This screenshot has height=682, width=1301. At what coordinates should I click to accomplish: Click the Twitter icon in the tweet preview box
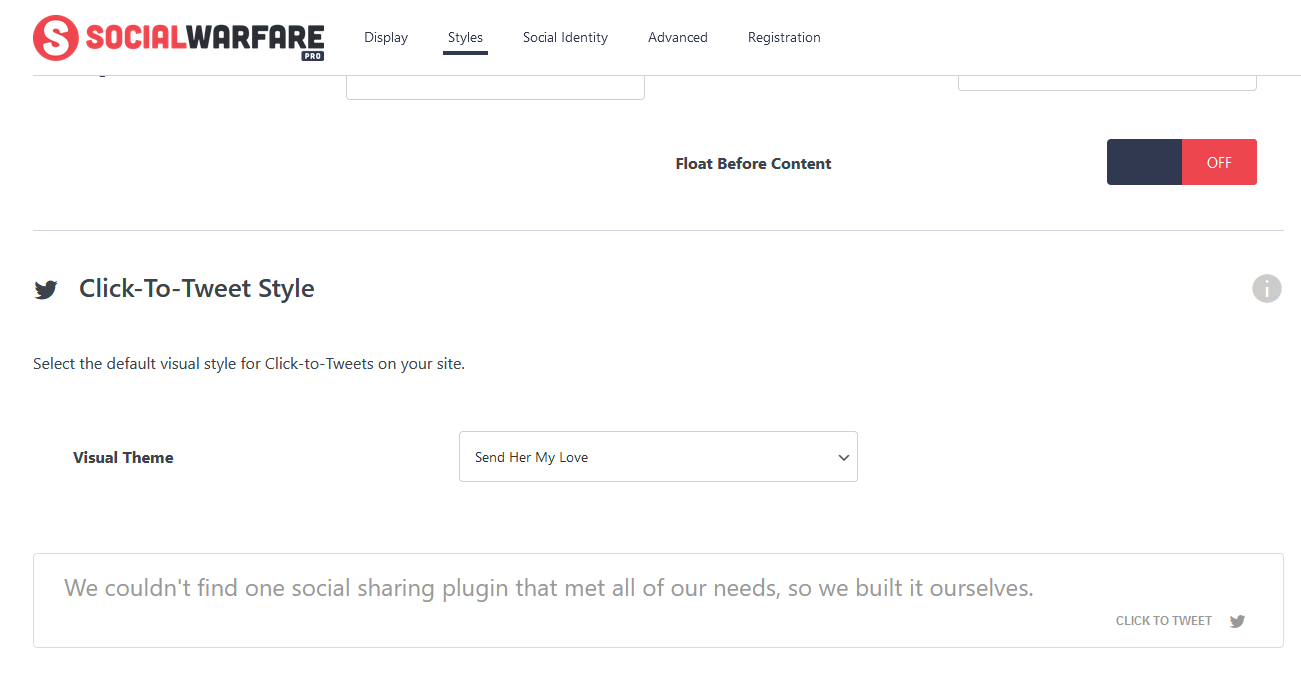pyautogui.click(x=1237, y=620)
